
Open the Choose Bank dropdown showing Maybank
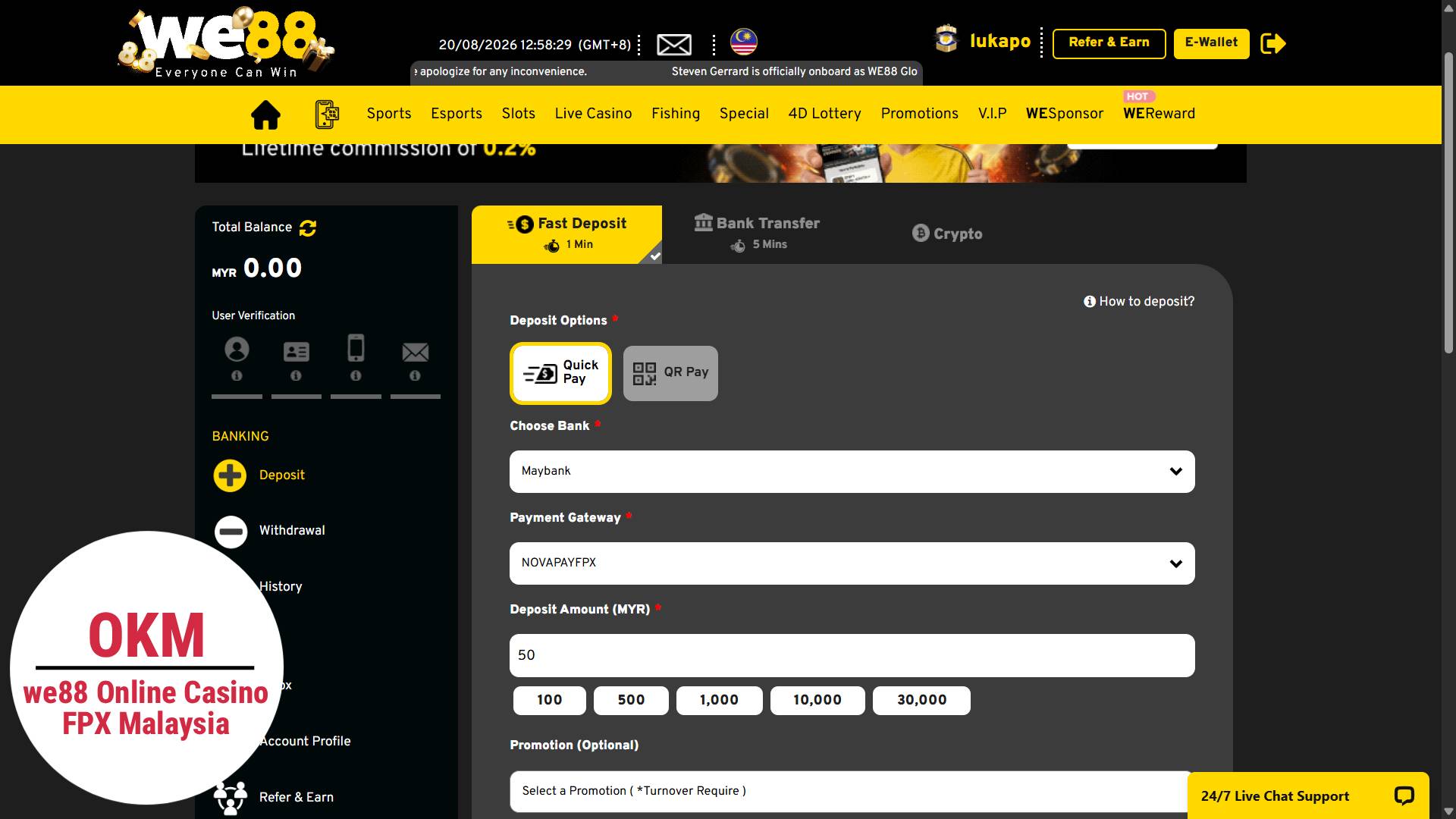coord(852,472)
